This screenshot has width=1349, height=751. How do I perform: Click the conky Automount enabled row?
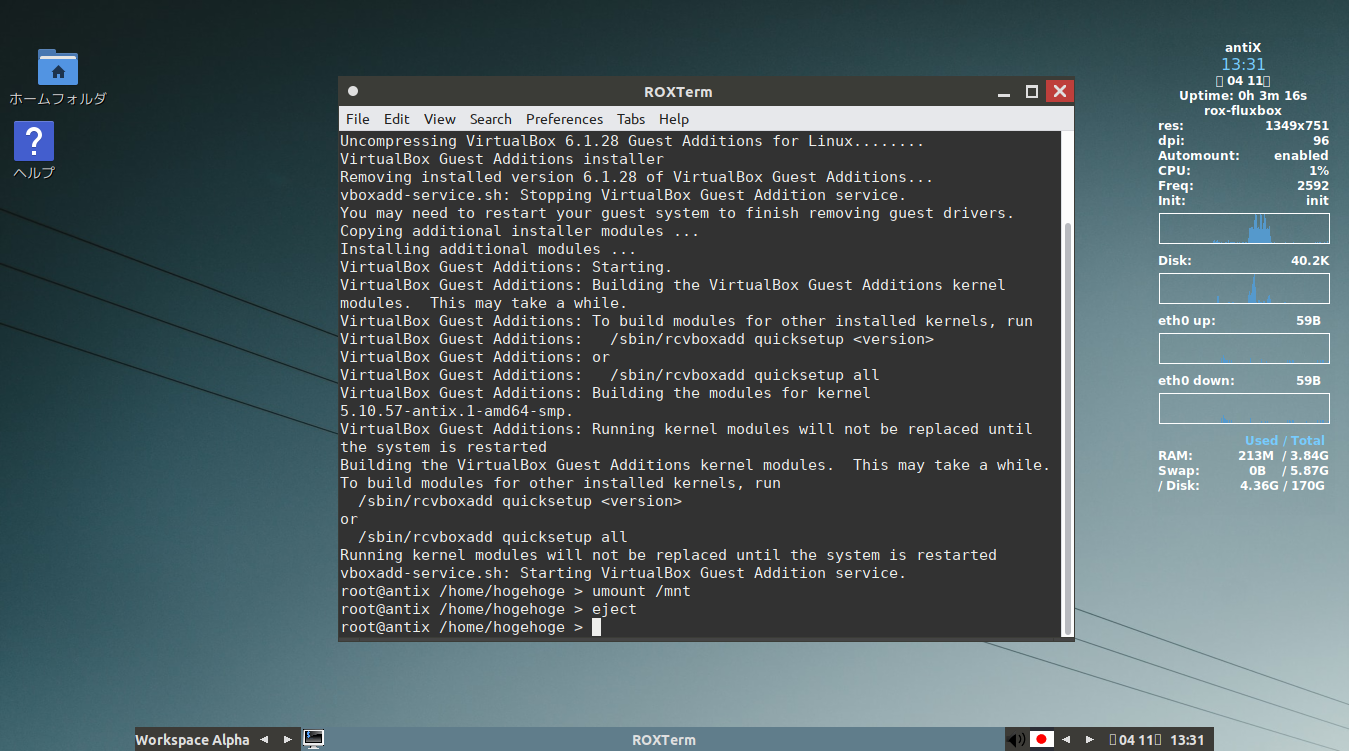[1243, 156]
